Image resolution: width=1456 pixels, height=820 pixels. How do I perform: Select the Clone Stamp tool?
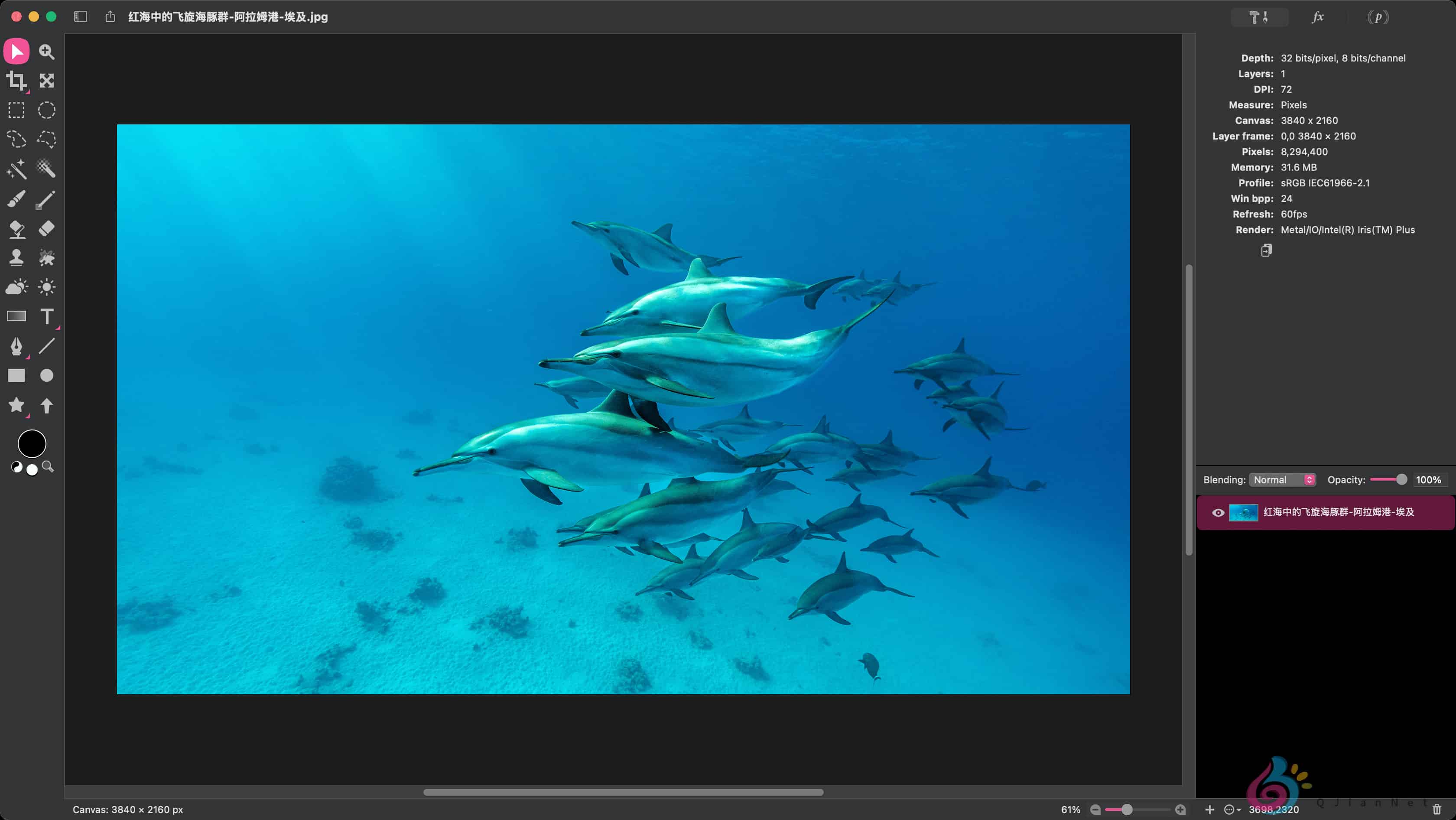pos(16,258)
